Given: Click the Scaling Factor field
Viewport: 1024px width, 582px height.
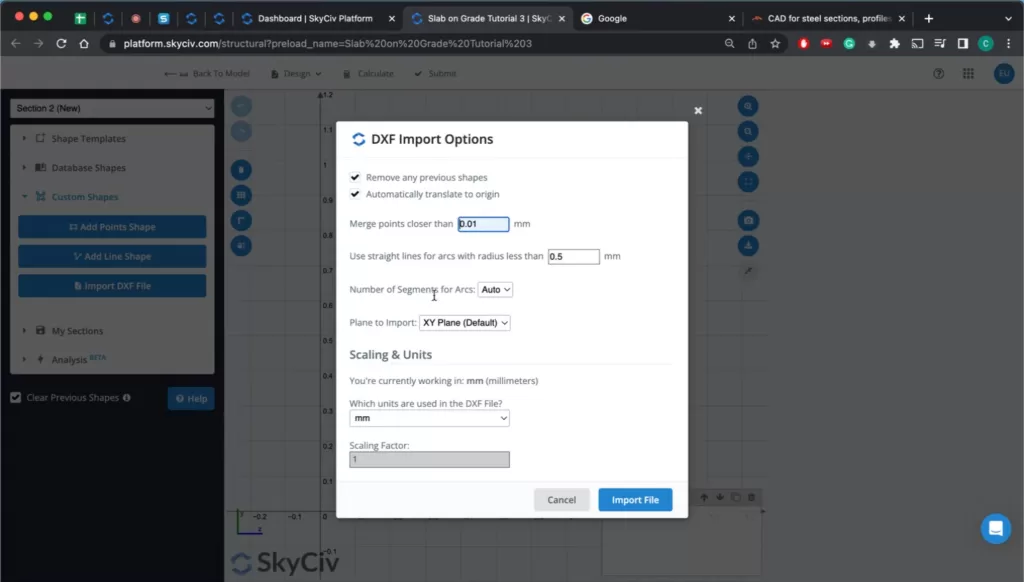Looking at the screenshot, I should pyautogui.click(x=429, y=459).
